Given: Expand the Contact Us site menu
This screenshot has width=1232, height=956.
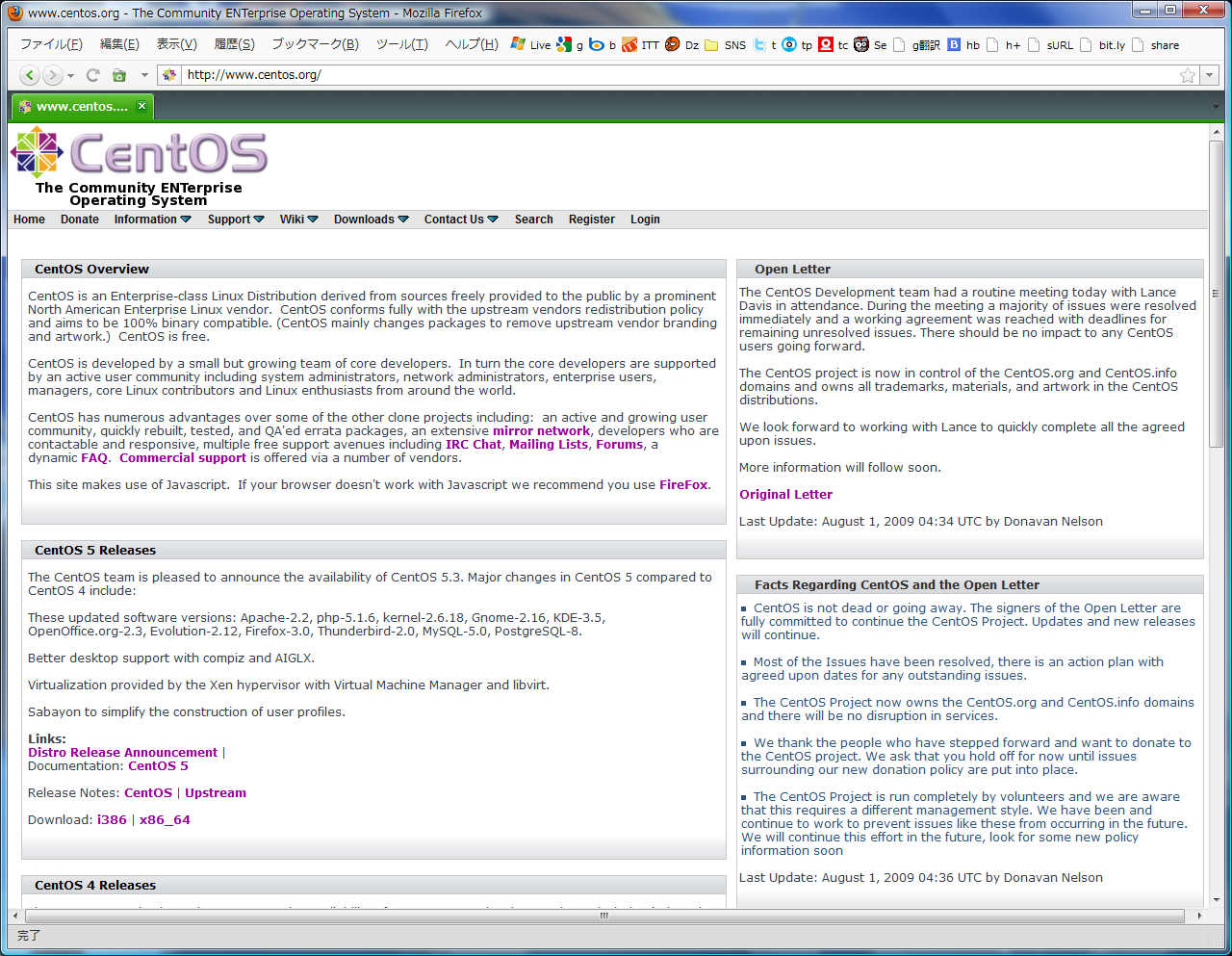Looking at the screenshot, I should coord(461,220).
